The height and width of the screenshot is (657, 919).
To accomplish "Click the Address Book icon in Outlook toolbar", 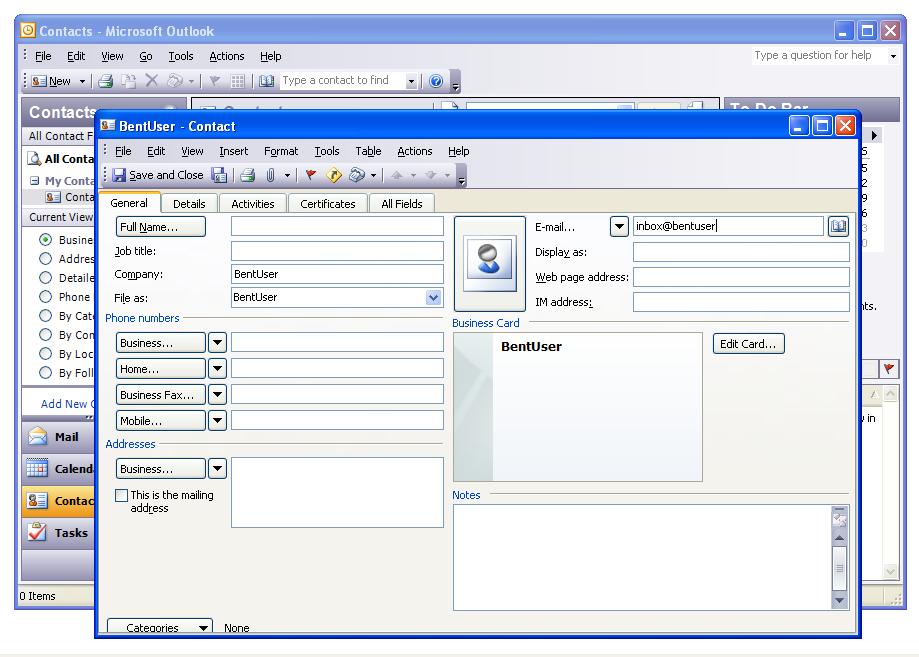I will [x=266, y=81].
